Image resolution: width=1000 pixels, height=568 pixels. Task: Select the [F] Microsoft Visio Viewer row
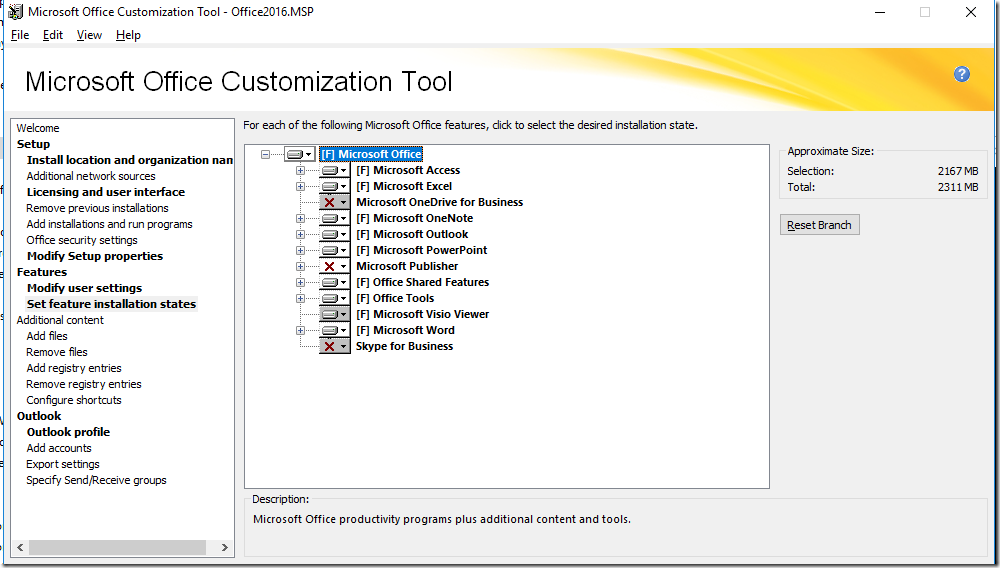point(422,314)
